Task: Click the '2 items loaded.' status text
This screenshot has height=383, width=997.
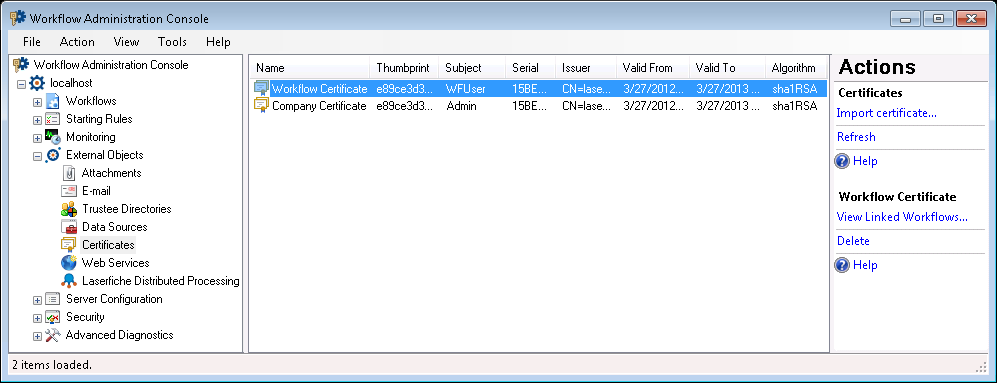Action: (52, 365)
